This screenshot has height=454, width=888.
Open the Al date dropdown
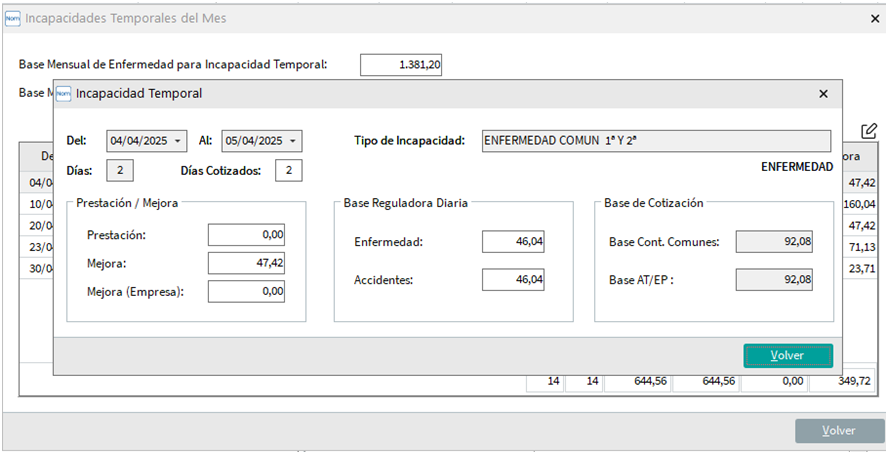pos(293,141)
